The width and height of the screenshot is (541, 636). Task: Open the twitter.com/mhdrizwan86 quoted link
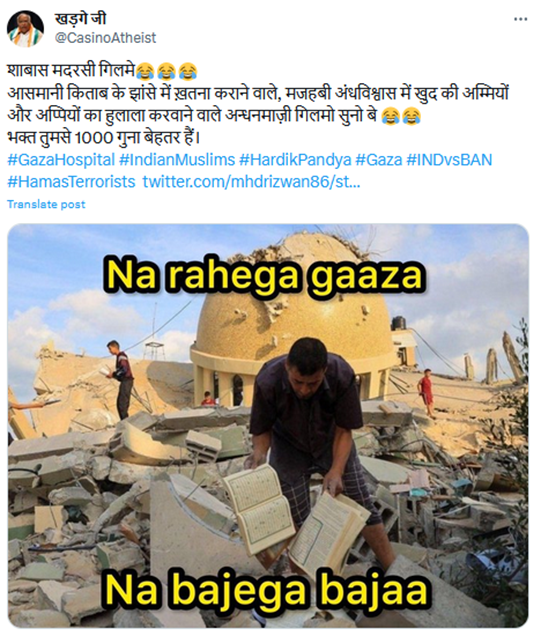251,182
